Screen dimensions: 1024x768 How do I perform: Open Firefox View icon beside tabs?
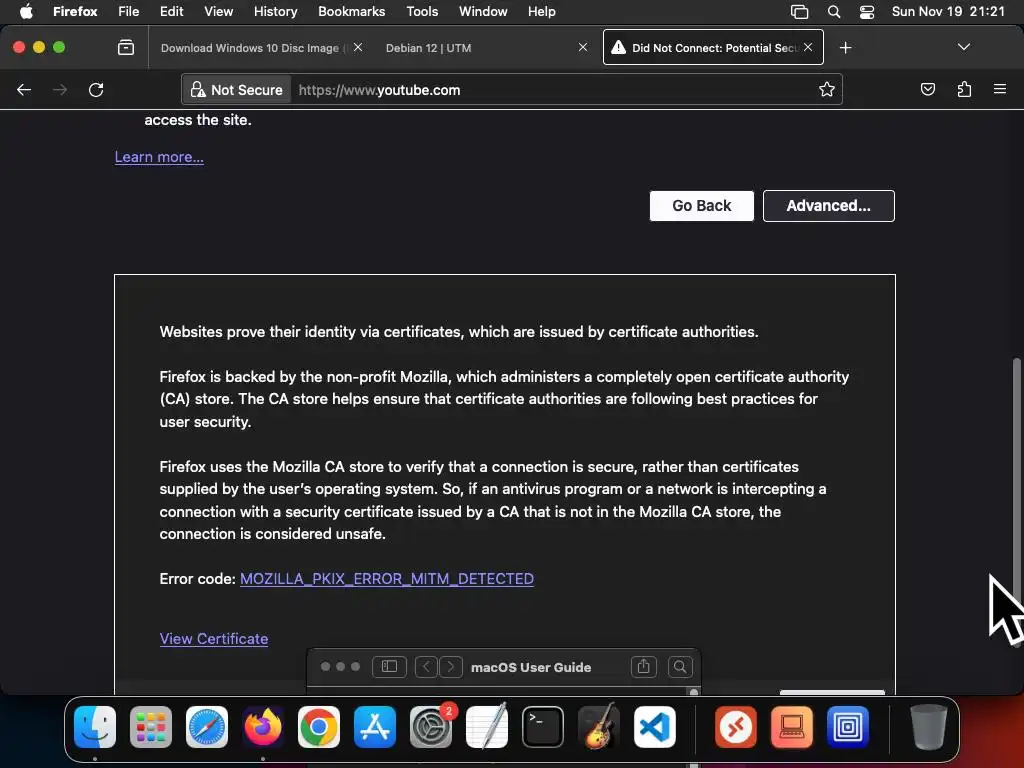[x=126, y=48]
